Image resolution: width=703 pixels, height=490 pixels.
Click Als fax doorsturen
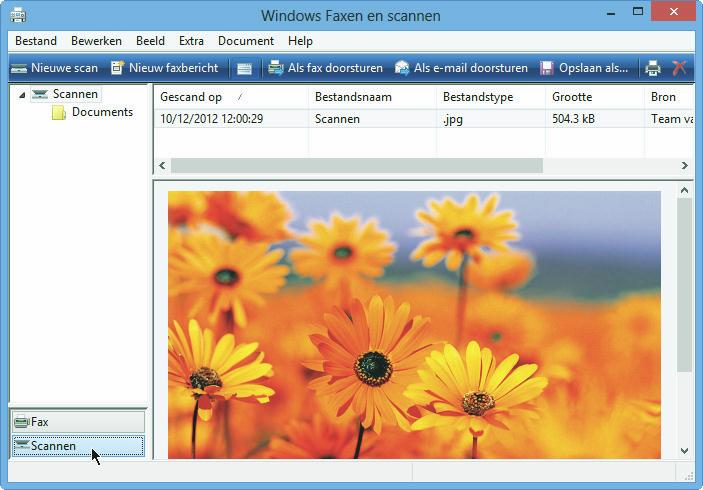point(325,68)
